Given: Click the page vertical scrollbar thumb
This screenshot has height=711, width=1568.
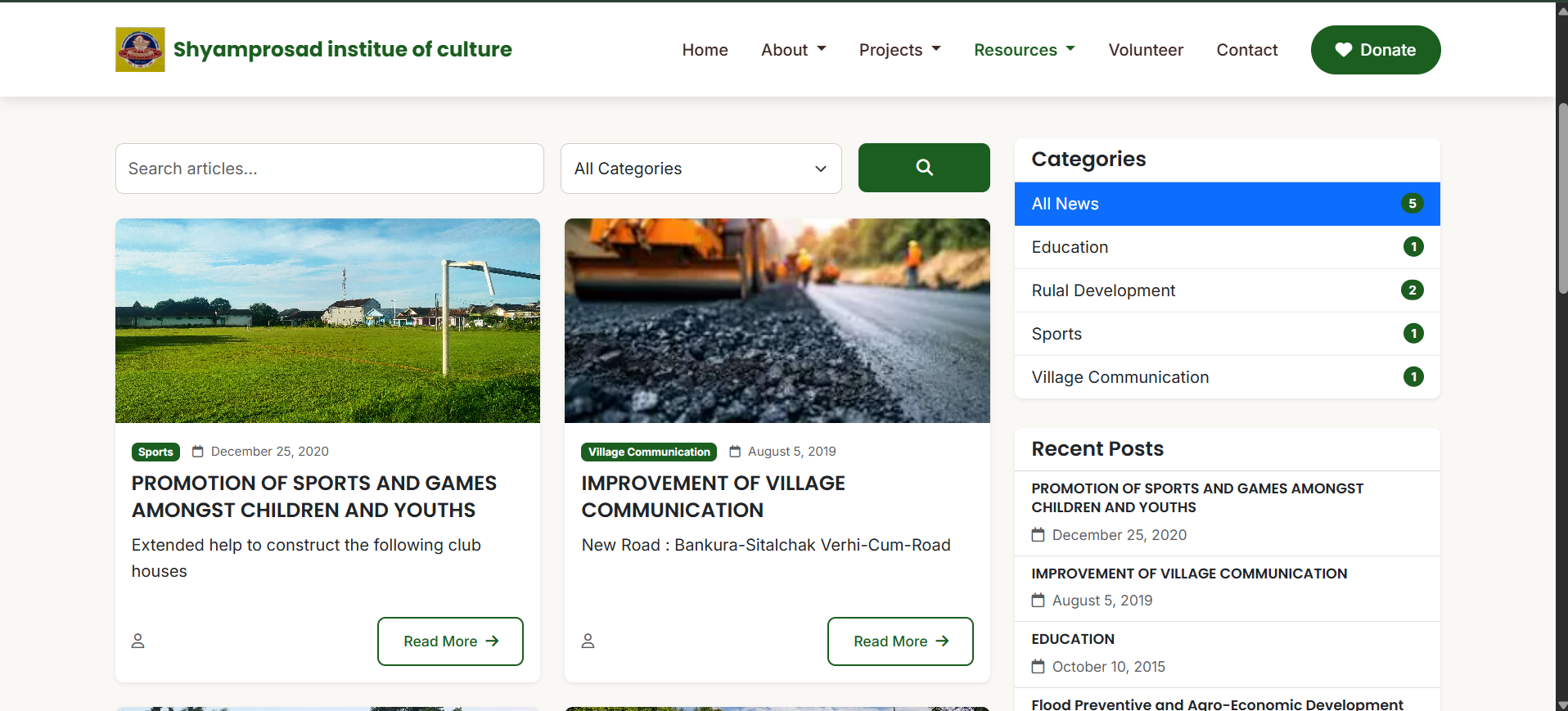Looking at the screenshot, I should tap(1562, 198).
